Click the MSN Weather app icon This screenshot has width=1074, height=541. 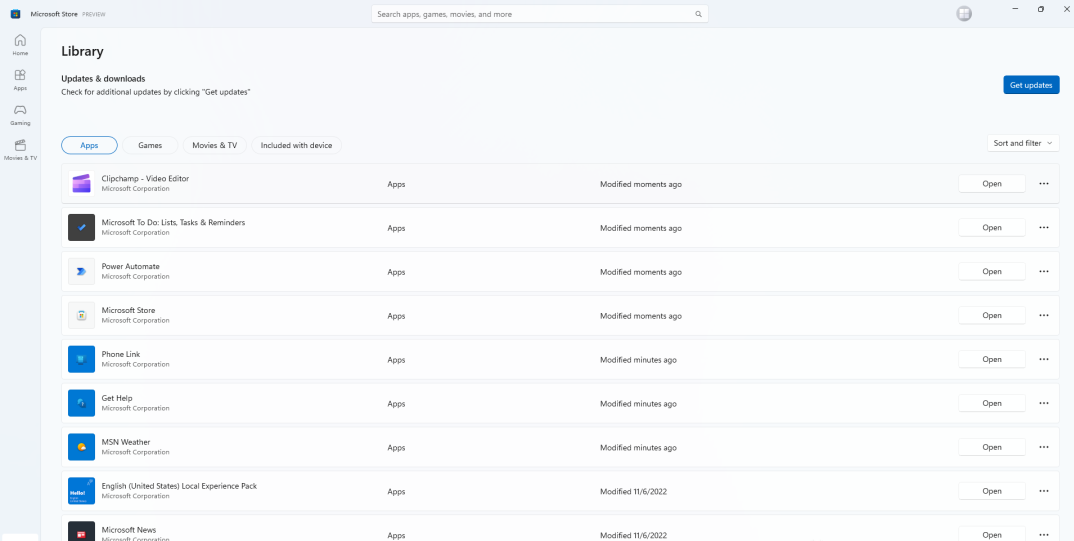point(81,447)
